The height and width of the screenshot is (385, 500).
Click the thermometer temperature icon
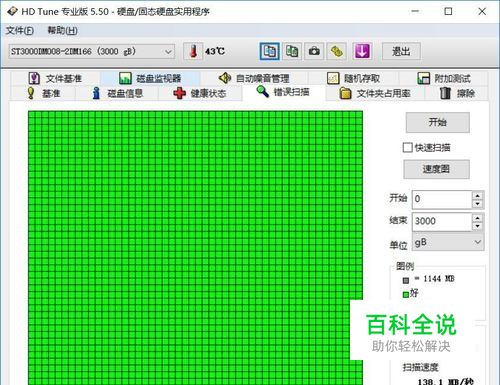click(x=193, y=51)
